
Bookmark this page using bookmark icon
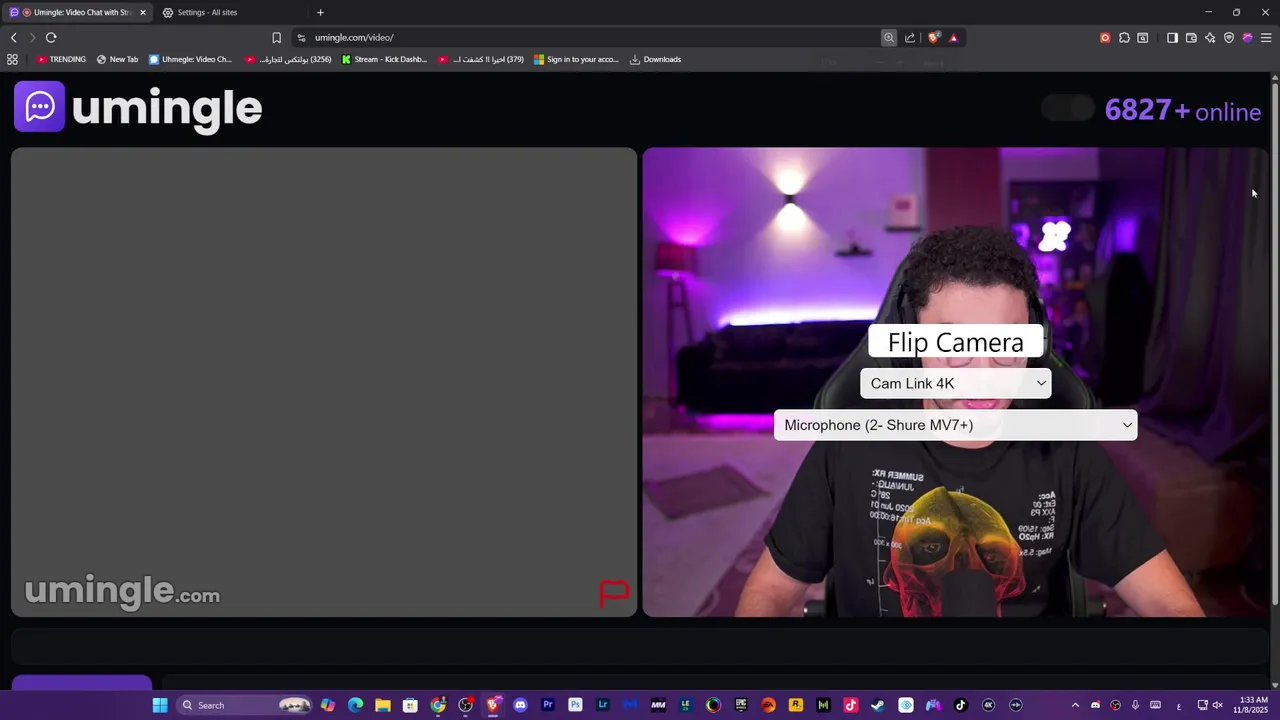(277, 38)
